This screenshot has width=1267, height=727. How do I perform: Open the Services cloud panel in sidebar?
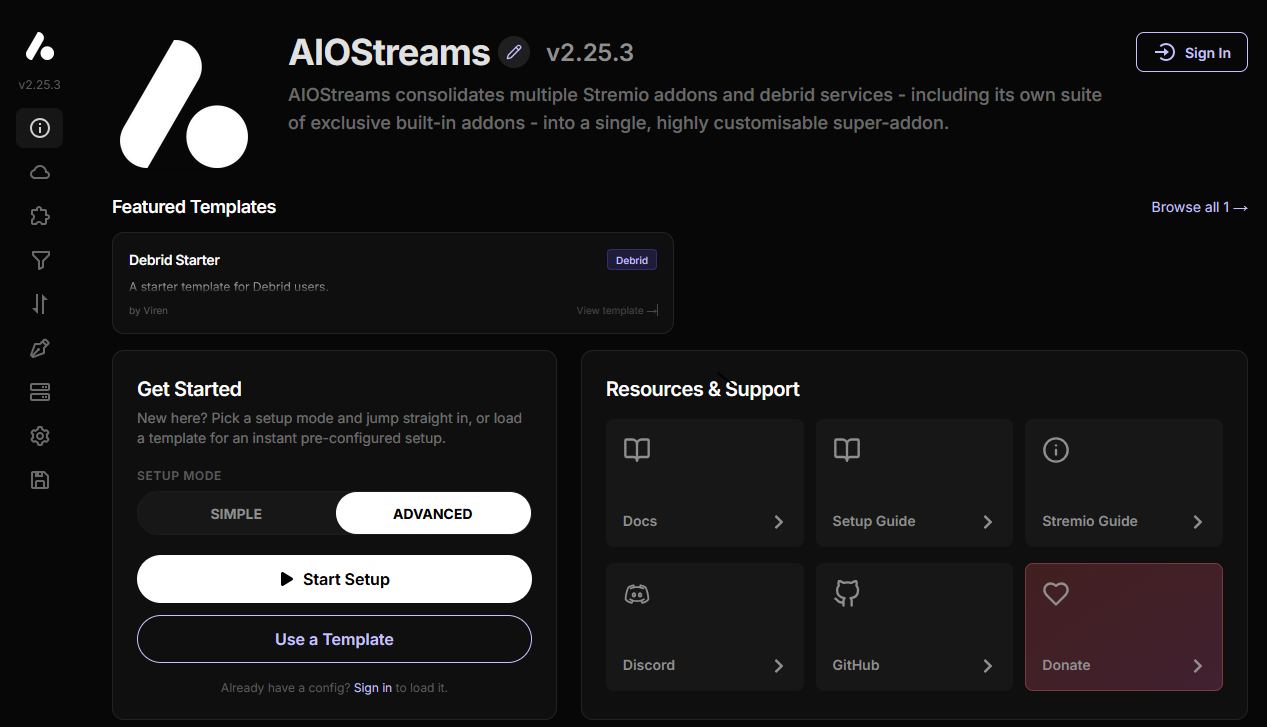click(x=39, y=172)
